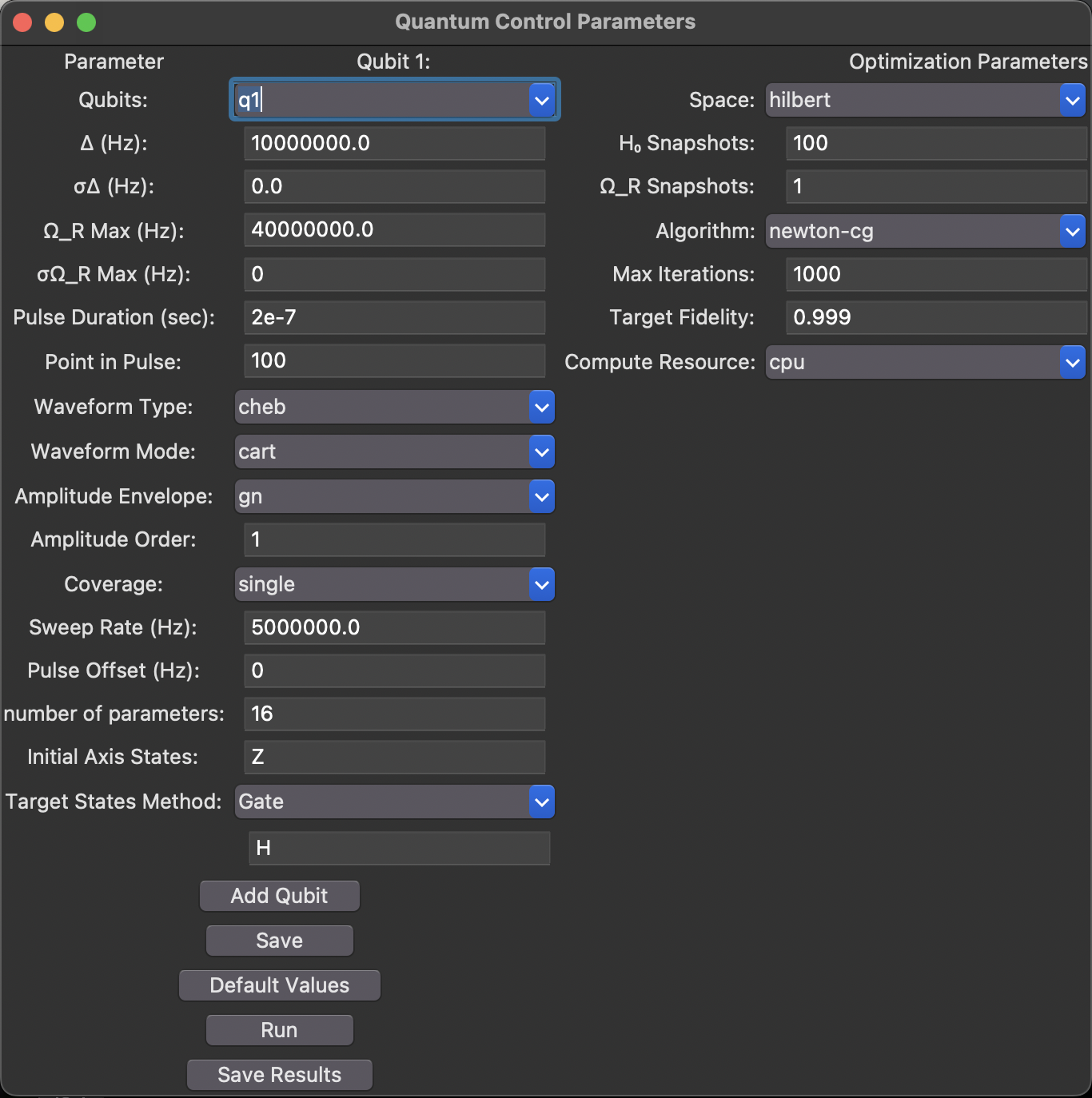Click the Ω_R Max (Hz) field
This screenshot has width=1092, height=1098.
(x=395, y=229)
